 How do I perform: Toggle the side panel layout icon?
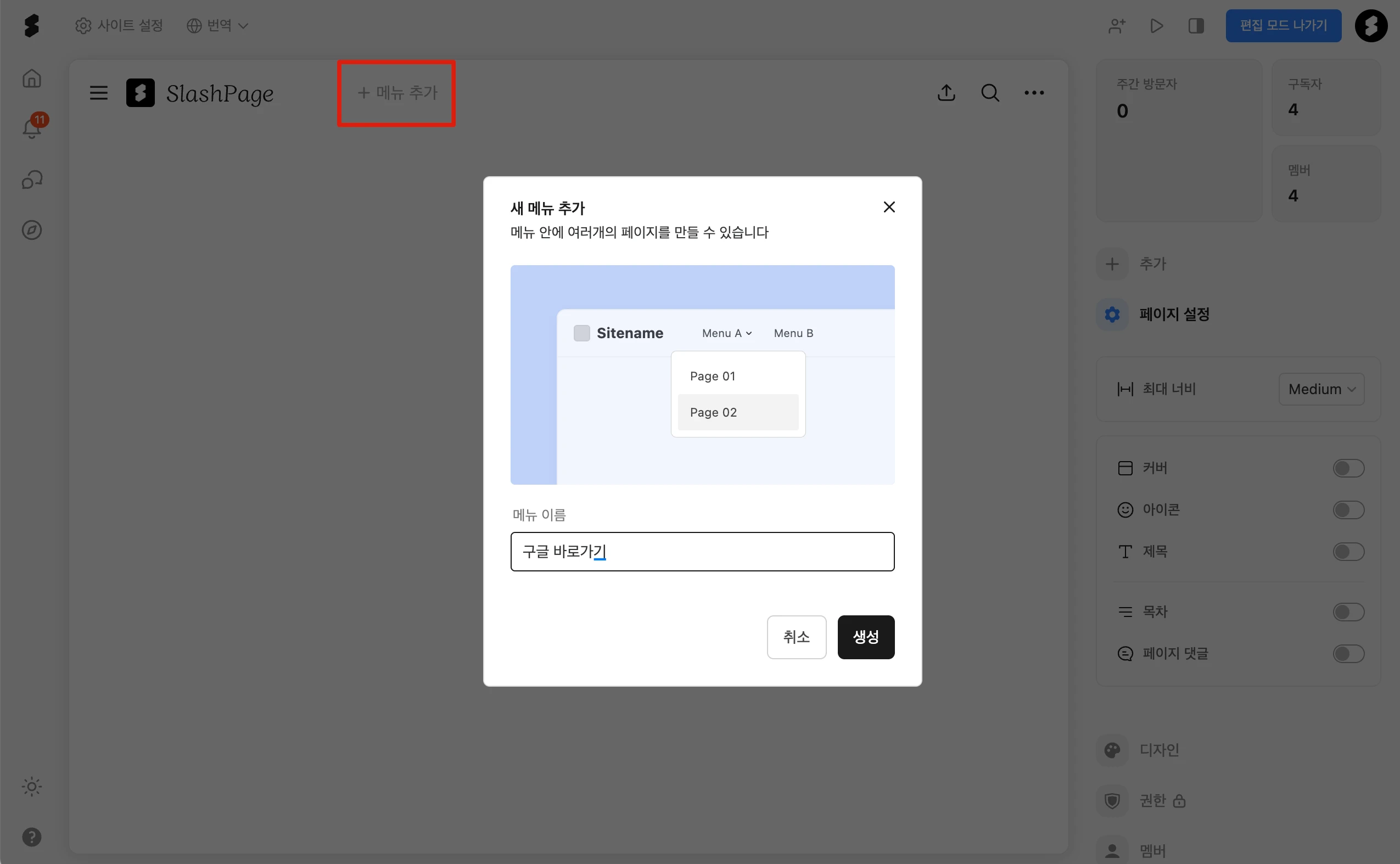pos(1195,26)
